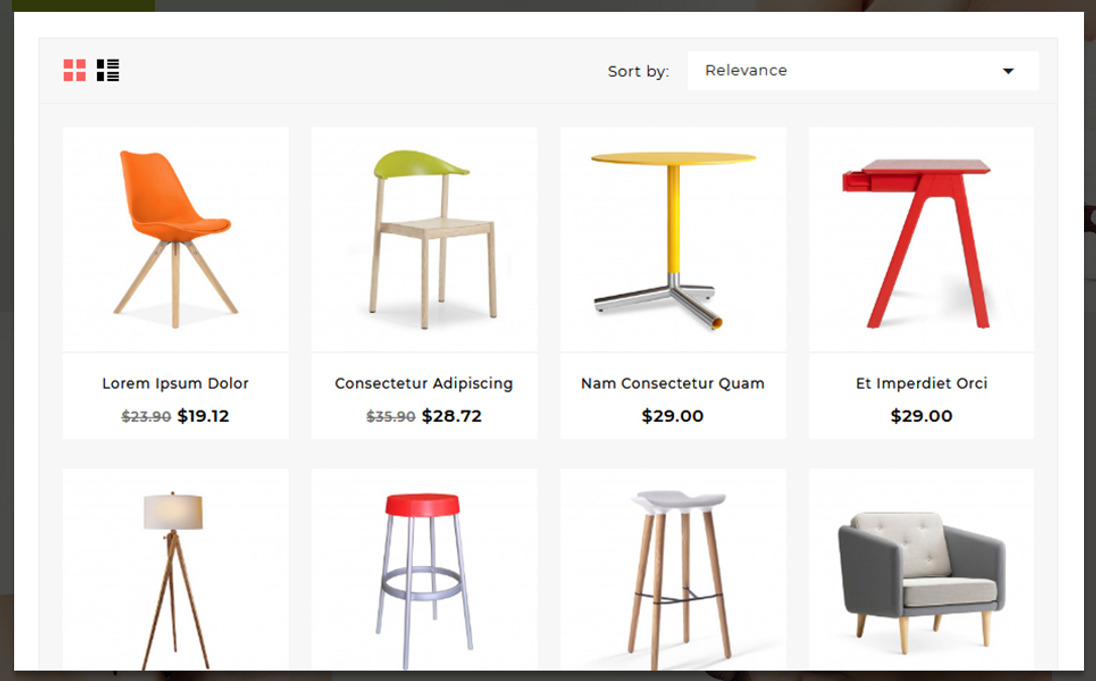1096x681 pixels.
Task: Open the Lorem Ipsum Dolor product link
Action: click(x=175, y=383)
